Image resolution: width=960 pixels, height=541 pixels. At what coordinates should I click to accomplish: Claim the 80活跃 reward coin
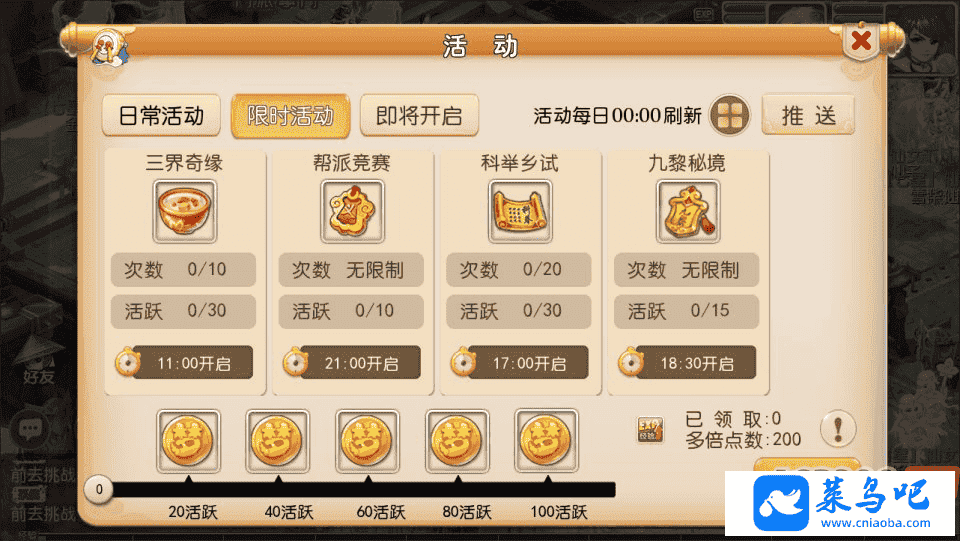pos(457,441)
